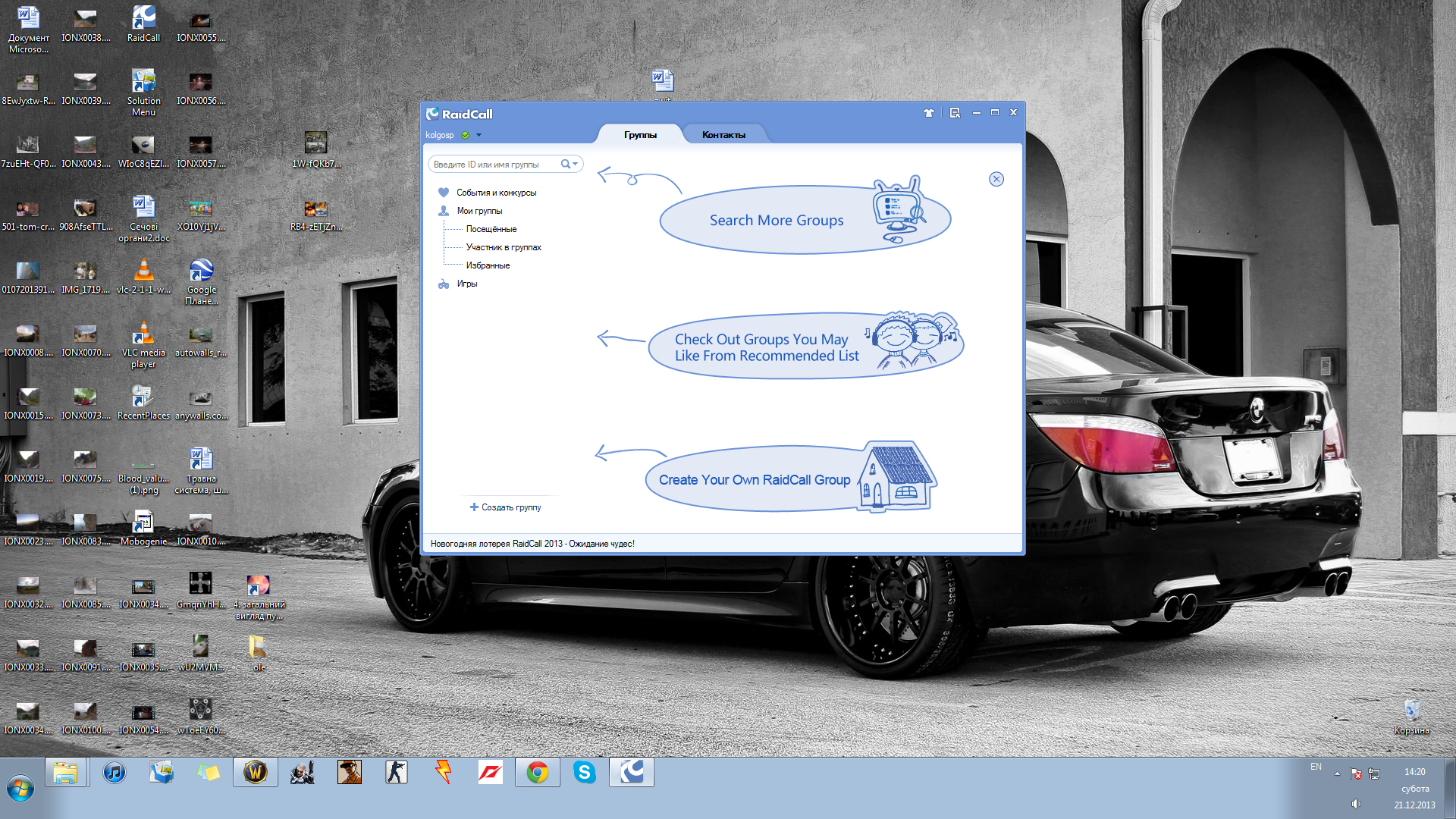Click the person icon beside Мои группы
This screenshot has height=819, width=1456.
coord(444,211)
